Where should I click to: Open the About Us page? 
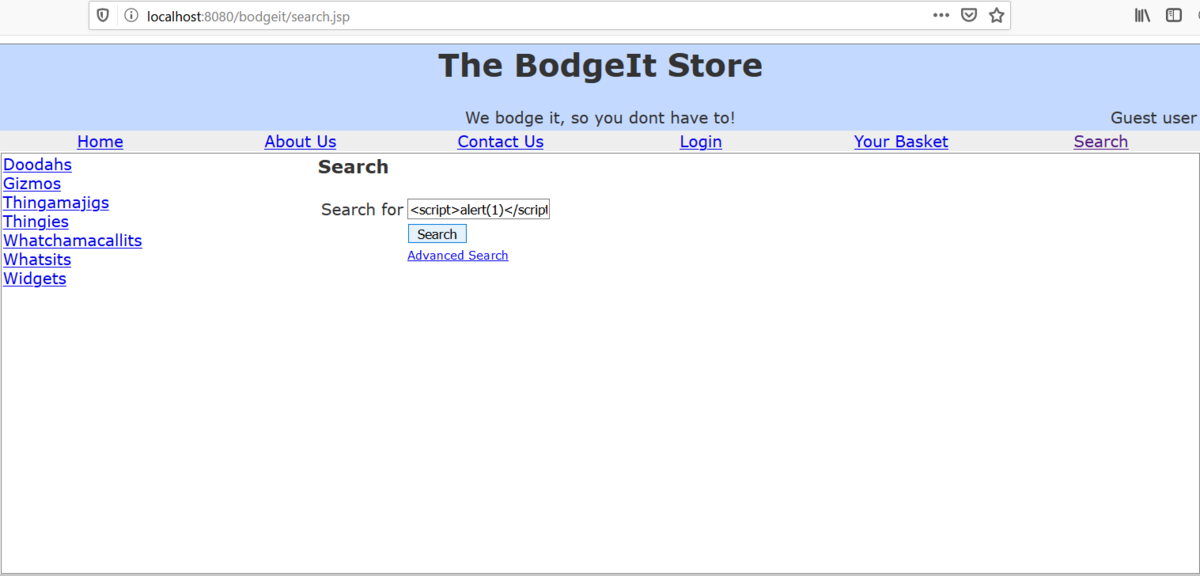coord(300,142)
